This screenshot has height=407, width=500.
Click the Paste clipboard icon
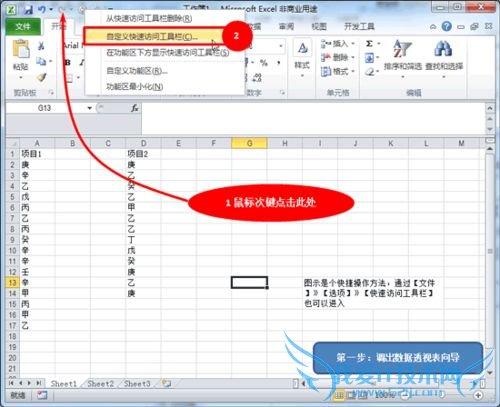pos(21,50)
